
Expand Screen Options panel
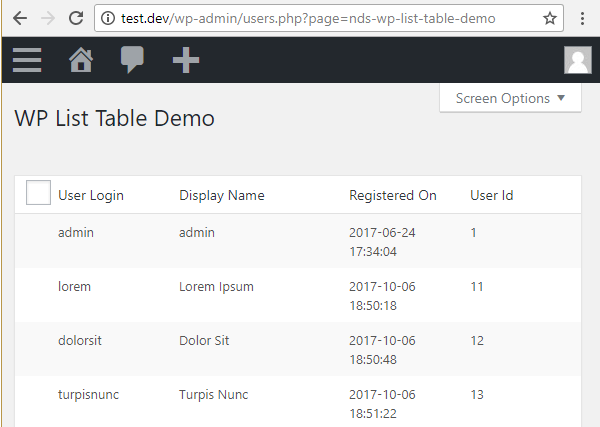510,99
